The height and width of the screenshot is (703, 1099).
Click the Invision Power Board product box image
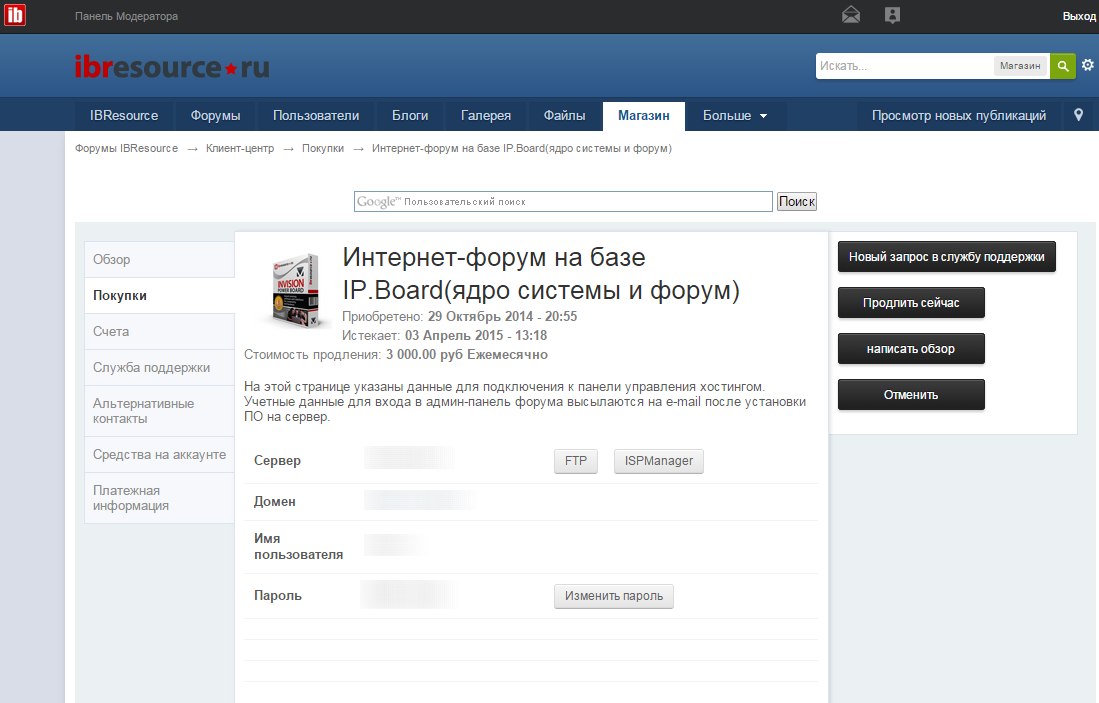coord(294,291)
